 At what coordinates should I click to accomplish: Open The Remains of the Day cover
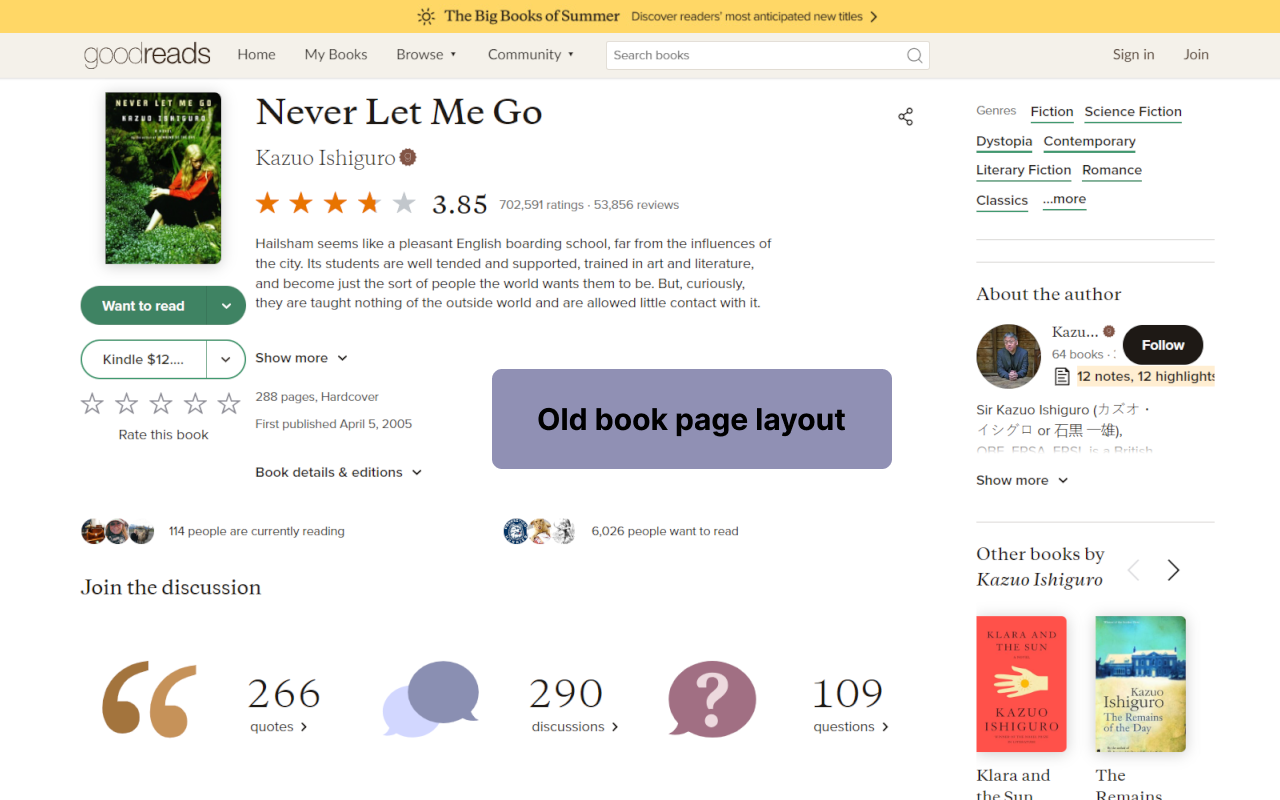pos(1140,684)
